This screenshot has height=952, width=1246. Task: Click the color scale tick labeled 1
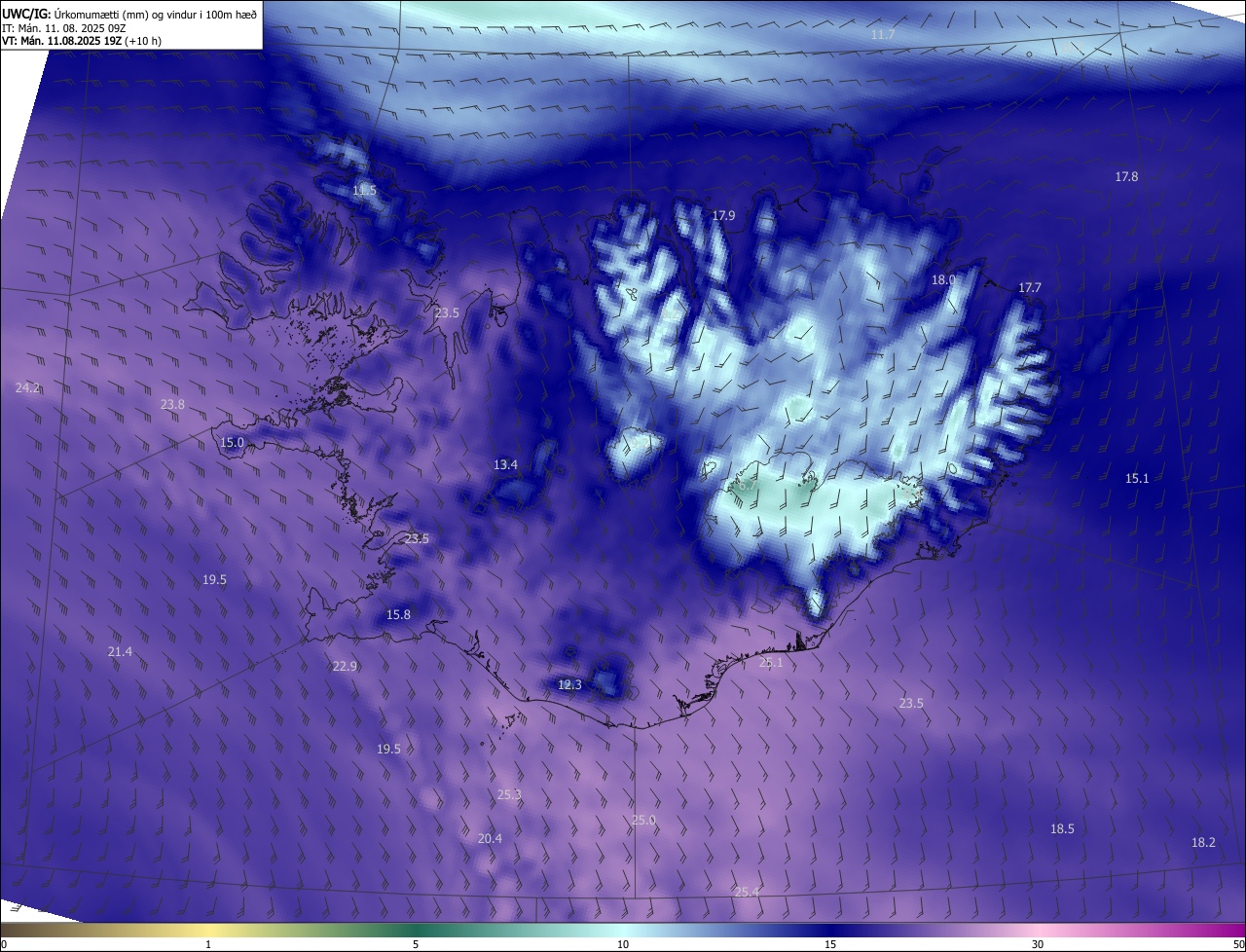click(x=208, y=944)
